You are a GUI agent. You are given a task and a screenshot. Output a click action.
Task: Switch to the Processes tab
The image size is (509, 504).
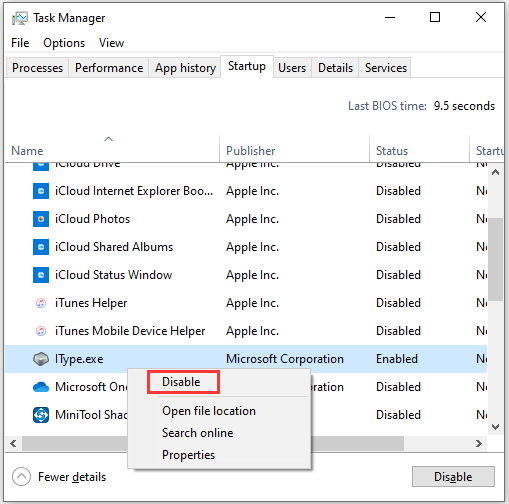(37, 68)
